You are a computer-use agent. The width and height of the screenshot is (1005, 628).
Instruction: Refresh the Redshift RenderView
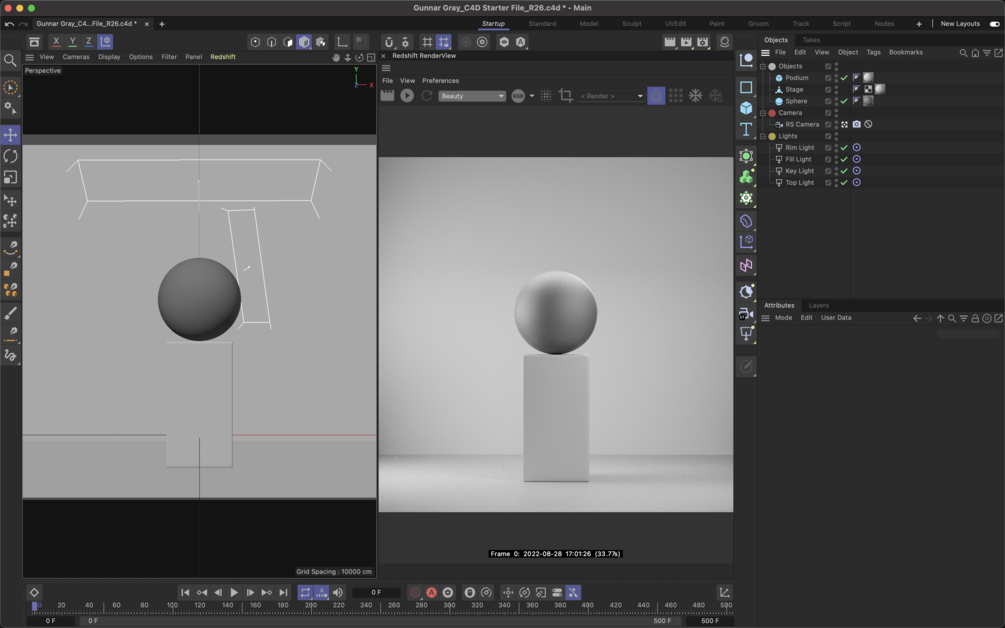427,95
